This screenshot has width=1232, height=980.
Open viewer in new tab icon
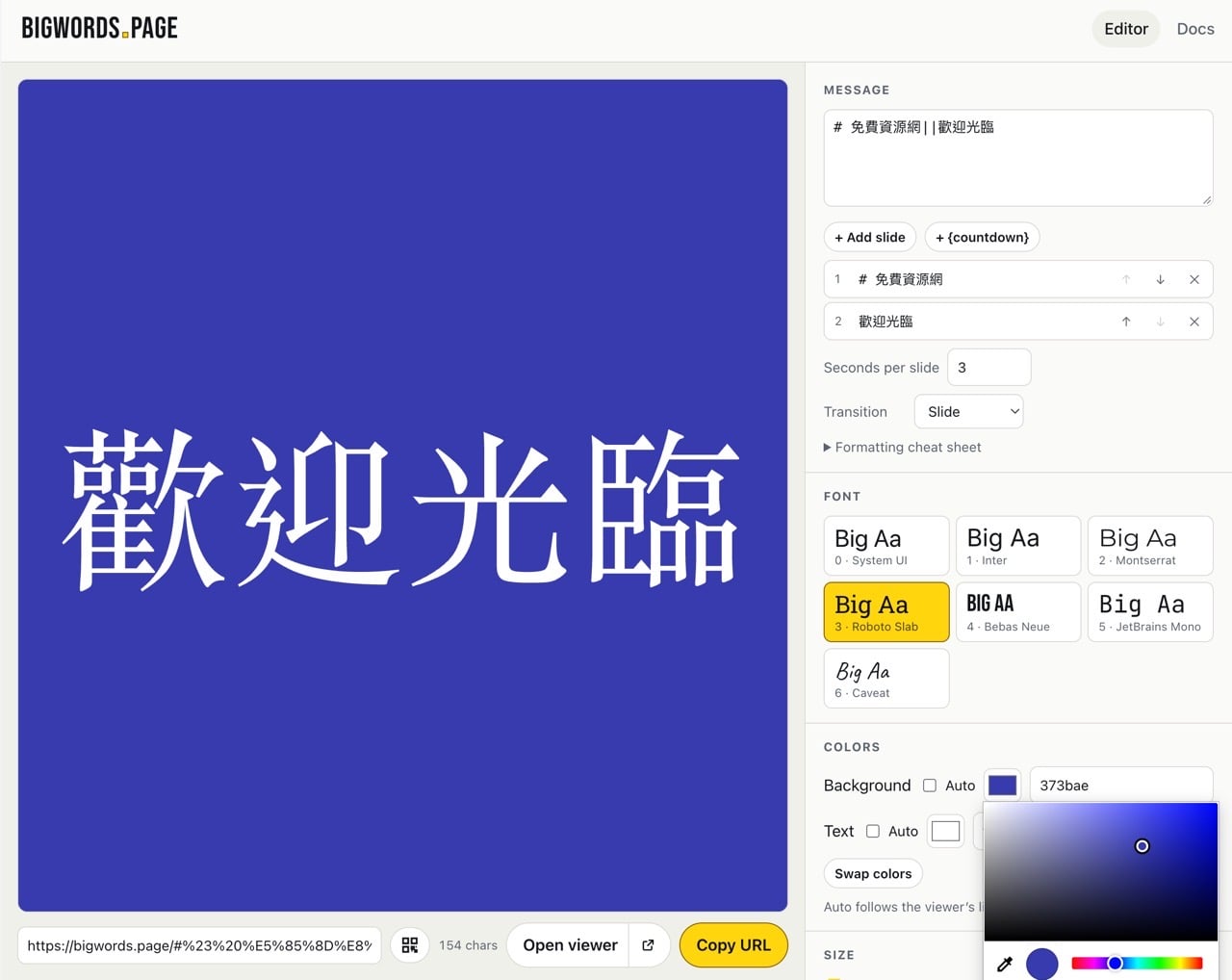[x=649, y=945]
